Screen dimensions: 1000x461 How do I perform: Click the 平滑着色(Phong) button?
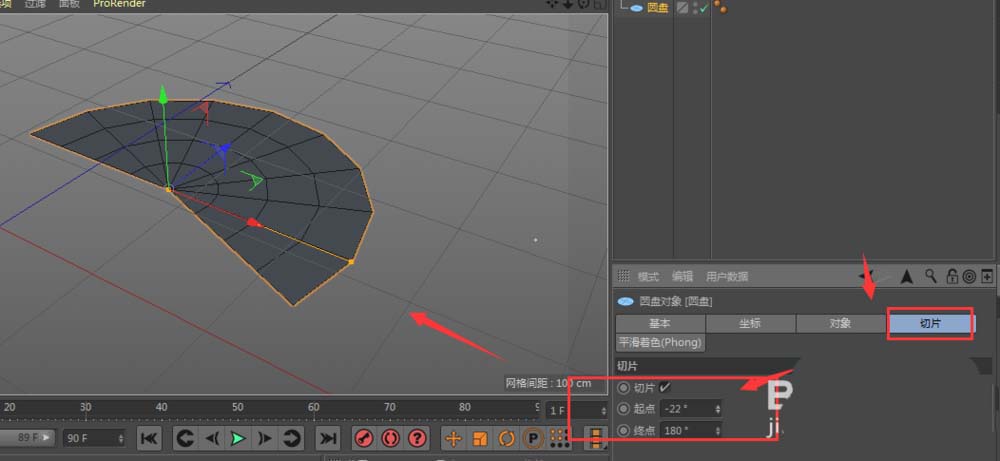pyautogui.click(x=659, y=342)
